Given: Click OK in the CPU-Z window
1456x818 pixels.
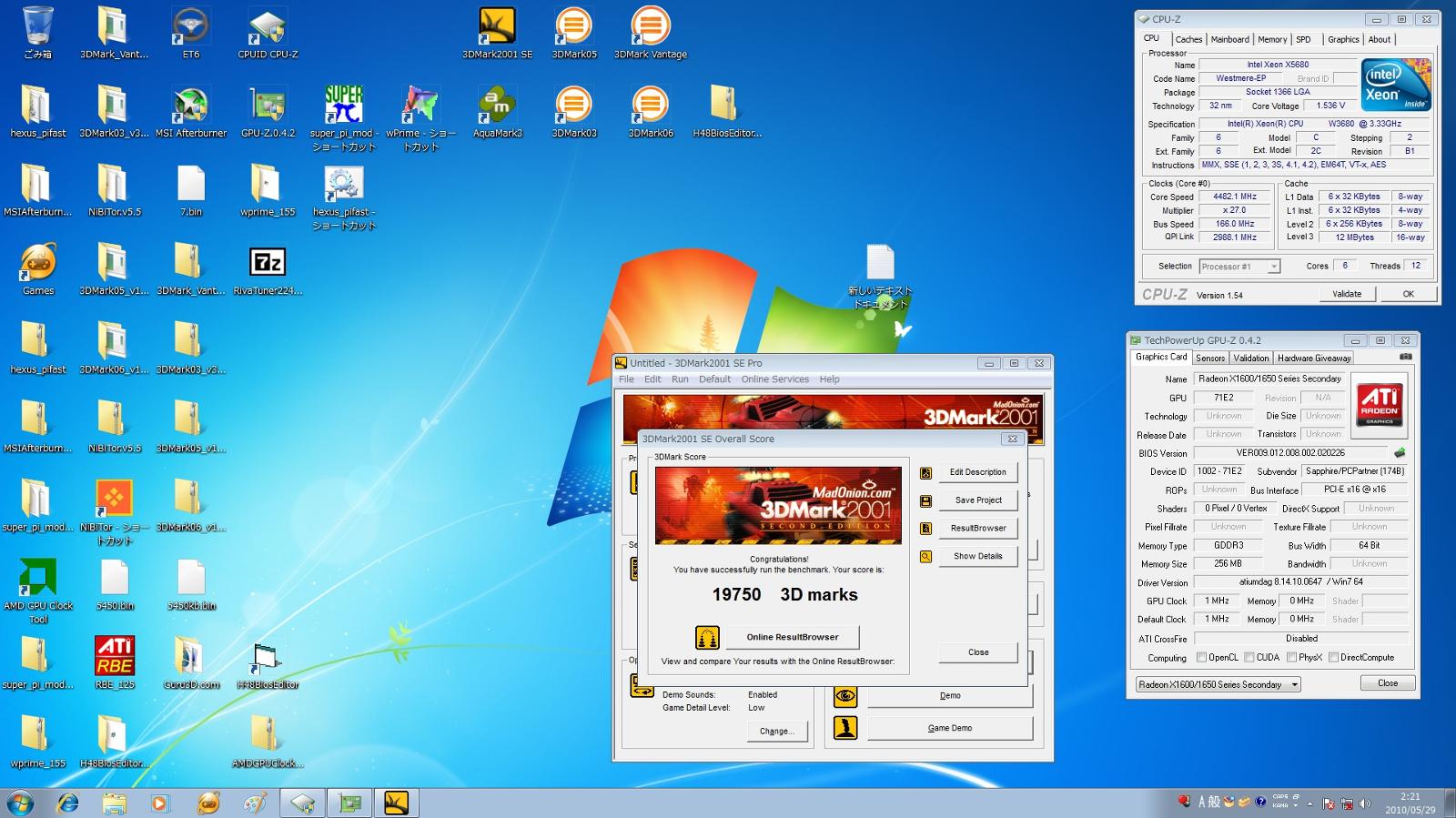Looking at the screenshot, I should 1408,294.
